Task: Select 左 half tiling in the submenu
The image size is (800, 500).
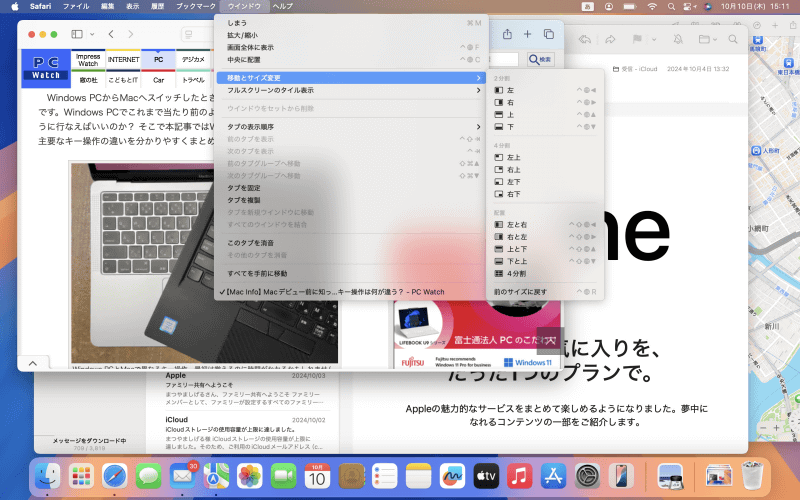Action: point(545,90)
